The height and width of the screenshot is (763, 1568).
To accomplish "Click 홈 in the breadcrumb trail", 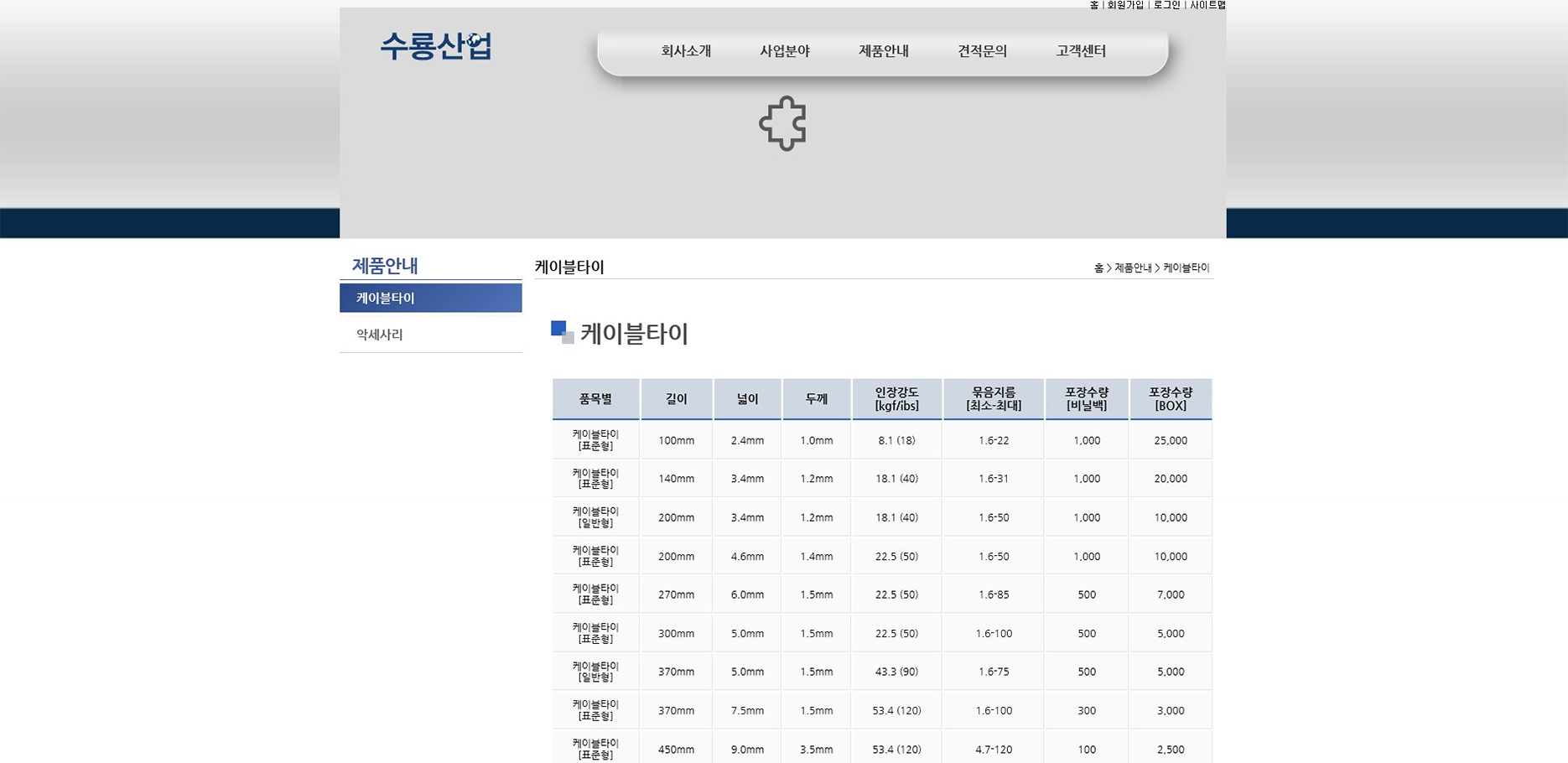I will click(x=1098, y=268).
